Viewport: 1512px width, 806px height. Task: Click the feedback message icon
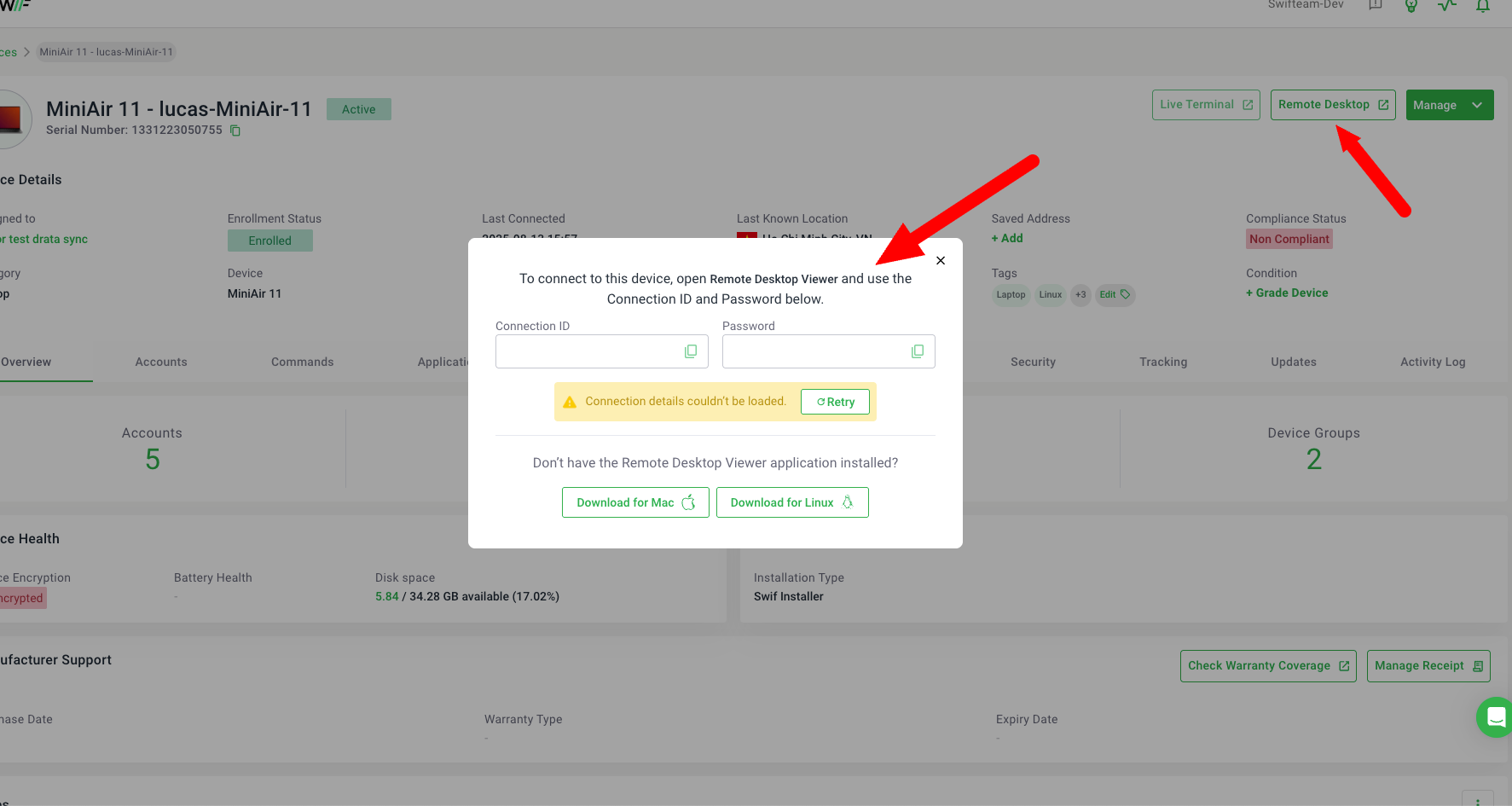1376,6
